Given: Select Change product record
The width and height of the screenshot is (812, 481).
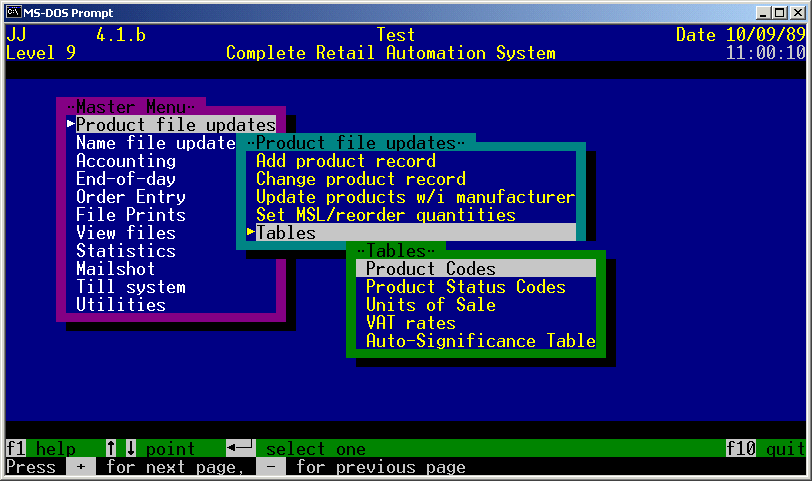Looking at the screenshot, I should tap(360, 179).
